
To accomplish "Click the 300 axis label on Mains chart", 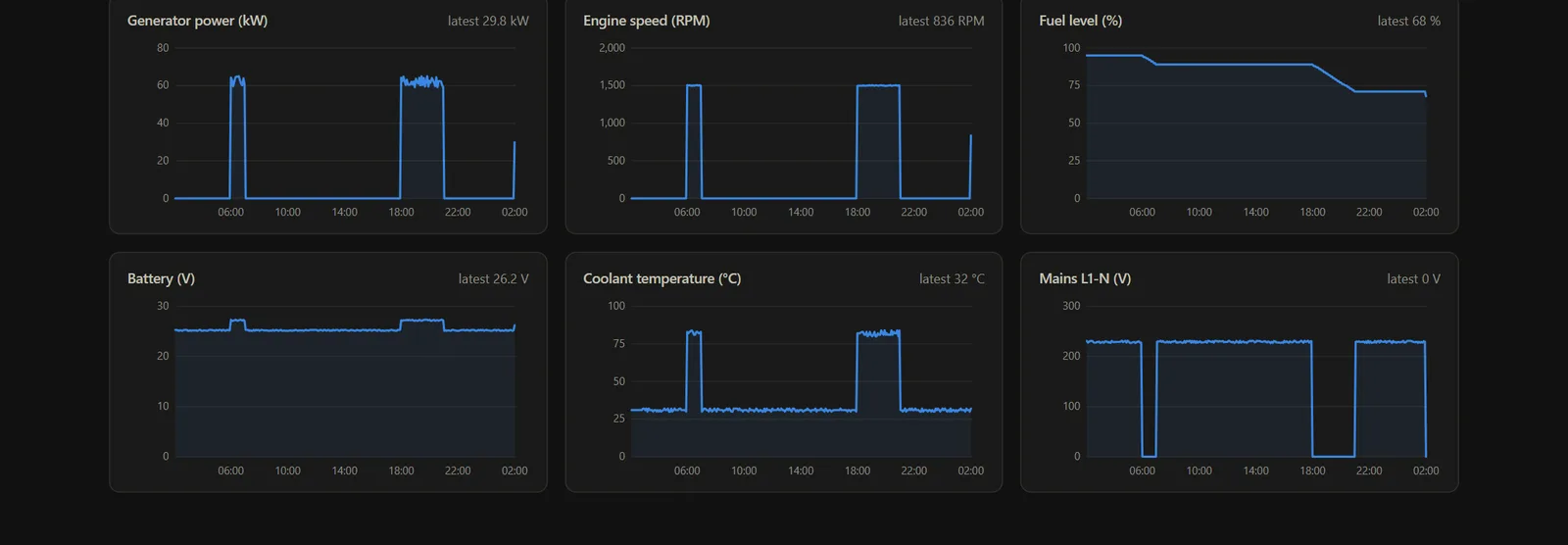I will pyautogui.click(x=1071, y=306).
